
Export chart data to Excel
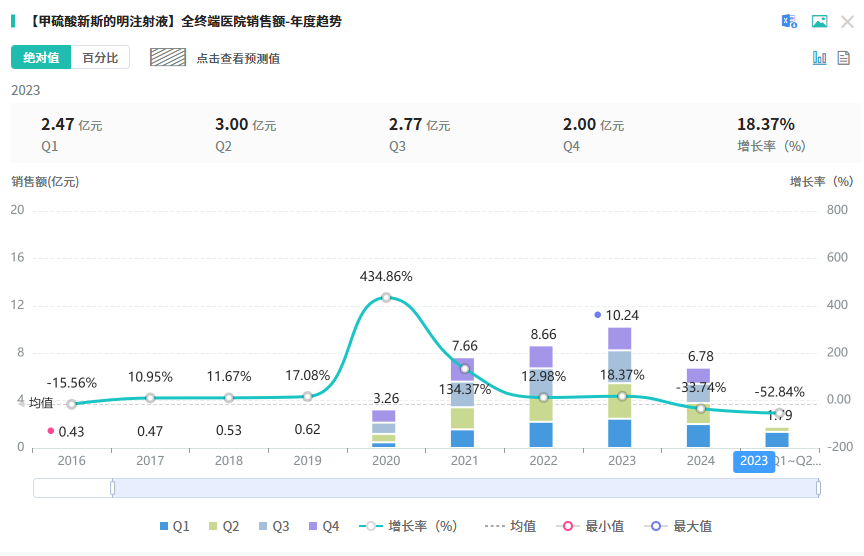coord(789,21)
